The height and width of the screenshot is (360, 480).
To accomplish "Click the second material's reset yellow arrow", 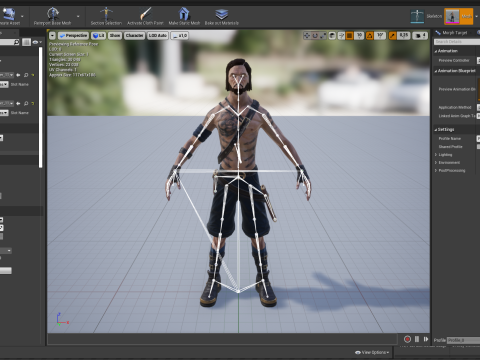I will point(33,103).
